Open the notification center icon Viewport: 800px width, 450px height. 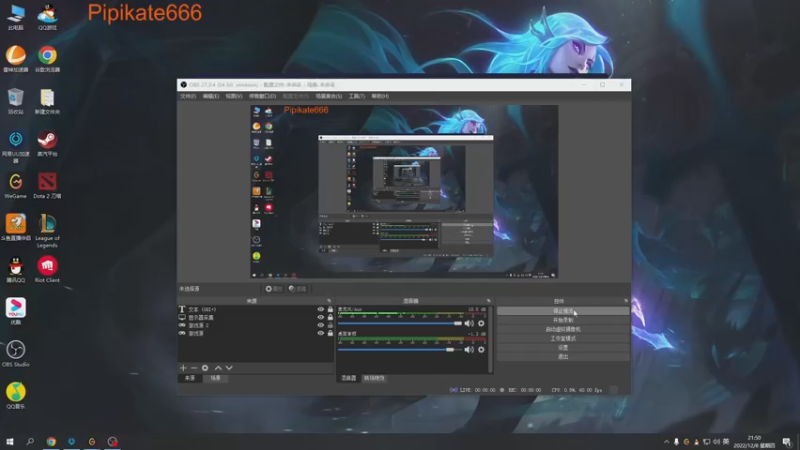786,442
